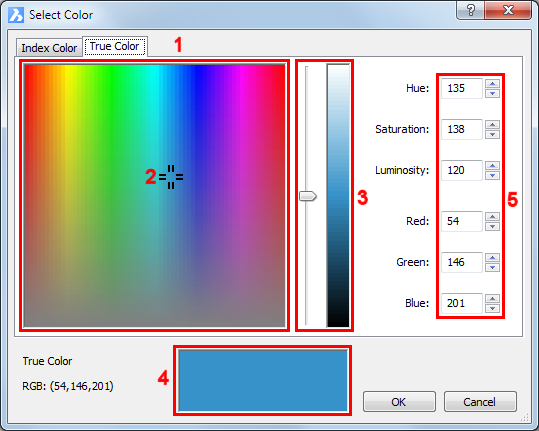Decrease the Hue value with down arrow

point(492,93)
